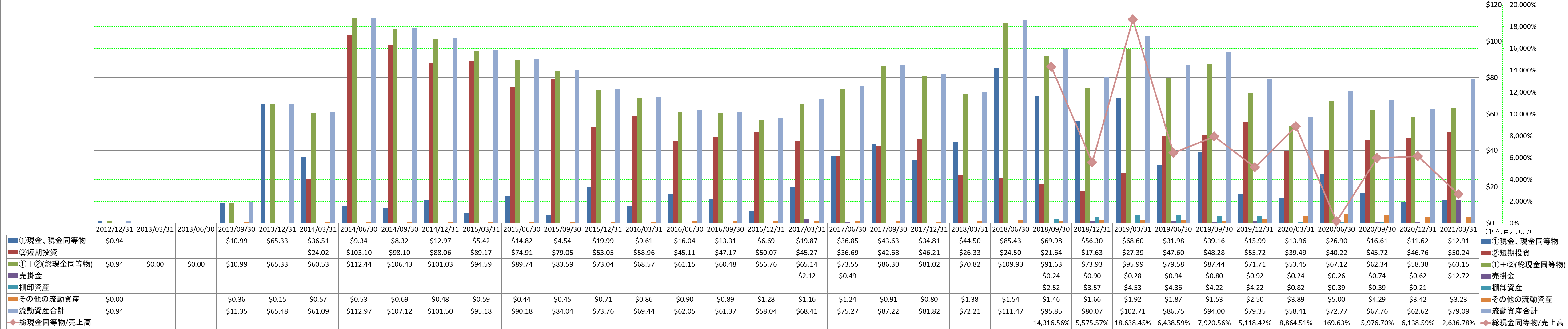Click the ratio line marker at 2018/09/30

tap(1051, 67)
